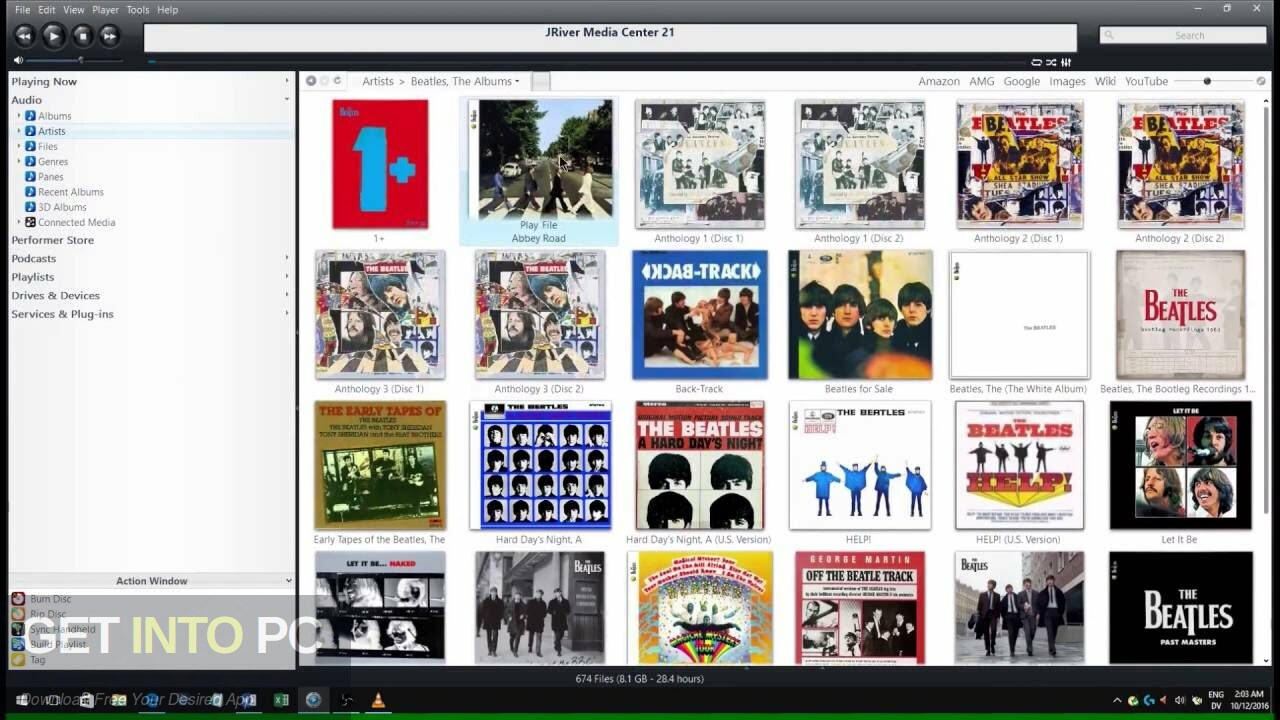The height and width of the screenshot is (720, 1280).
Task: Open the Wiki link
Action: [x=1105, y=81]
